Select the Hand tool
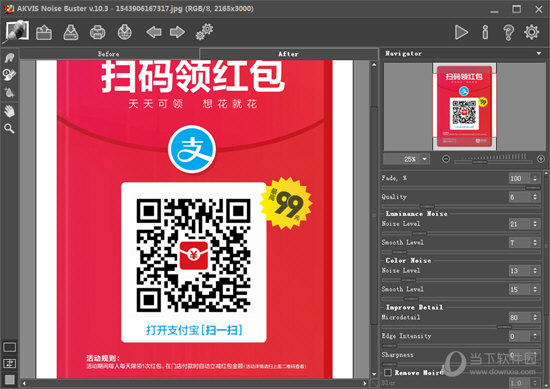Viewport: 550px width, 389px height. (9, 111)
